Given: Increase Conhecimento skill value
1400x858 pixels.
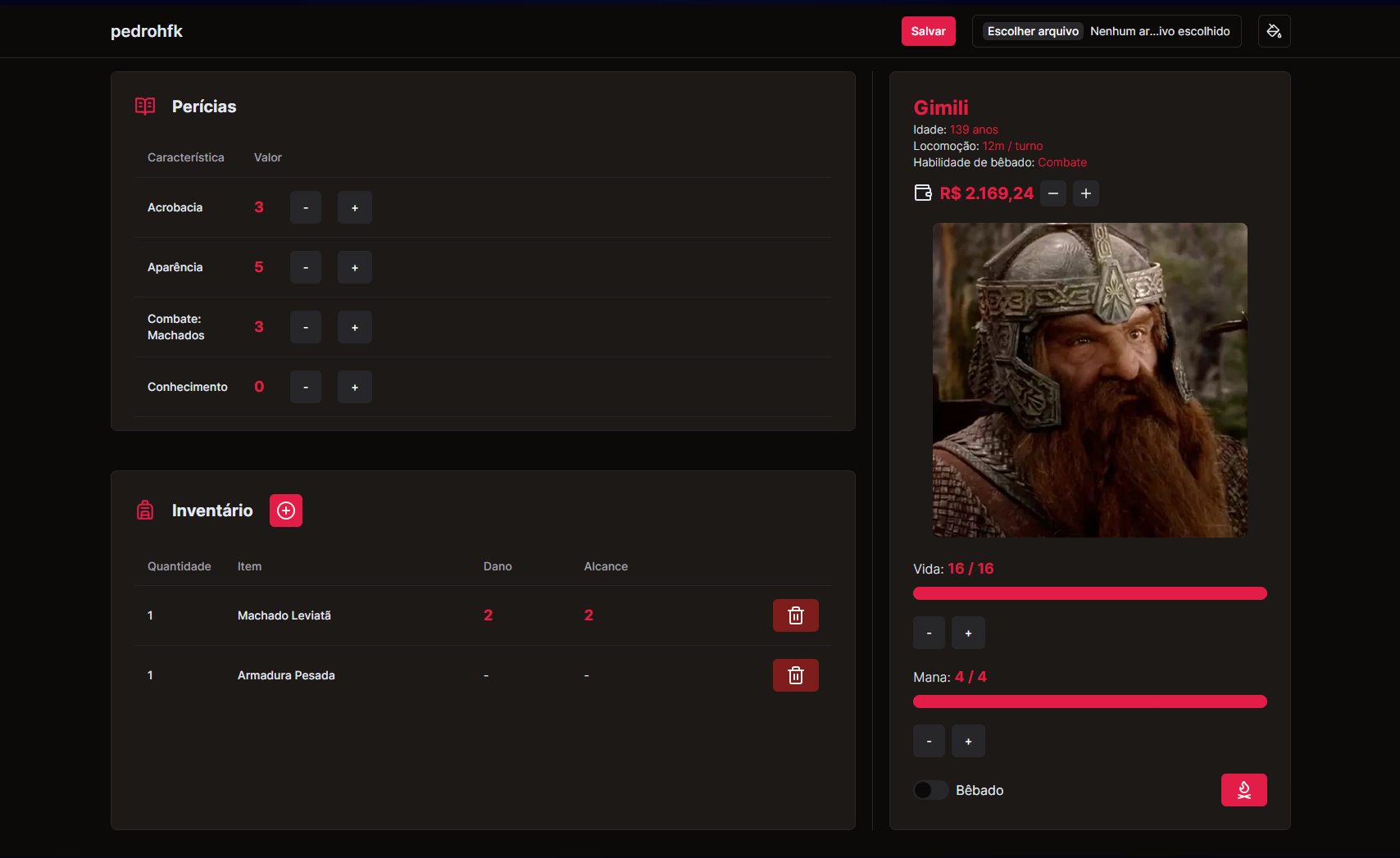Looking at the screenshot, I should coord(355,387).
